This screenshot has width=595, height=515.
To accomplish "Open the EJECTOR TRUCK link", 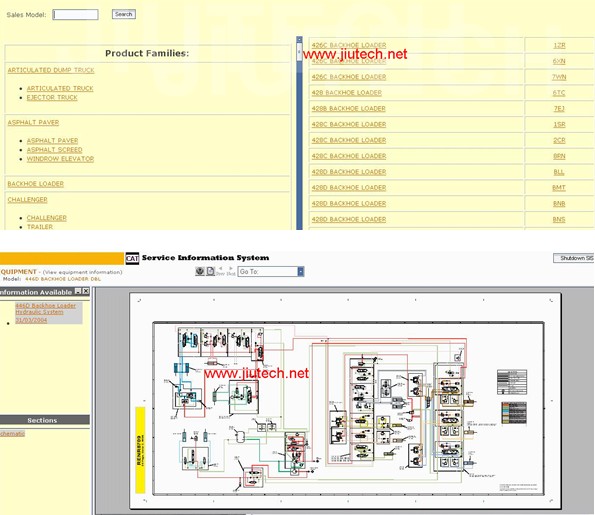I will pyautogui.click(x=52, y=98).
